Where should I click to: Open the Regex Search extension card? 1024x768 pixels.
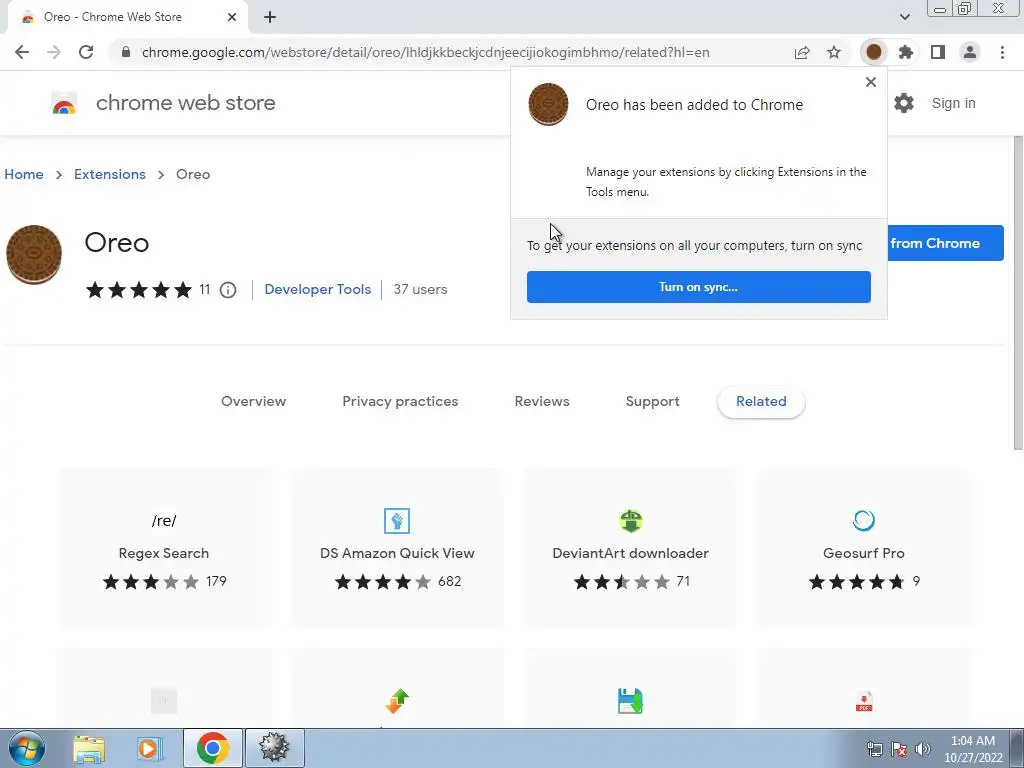(164, 549)
